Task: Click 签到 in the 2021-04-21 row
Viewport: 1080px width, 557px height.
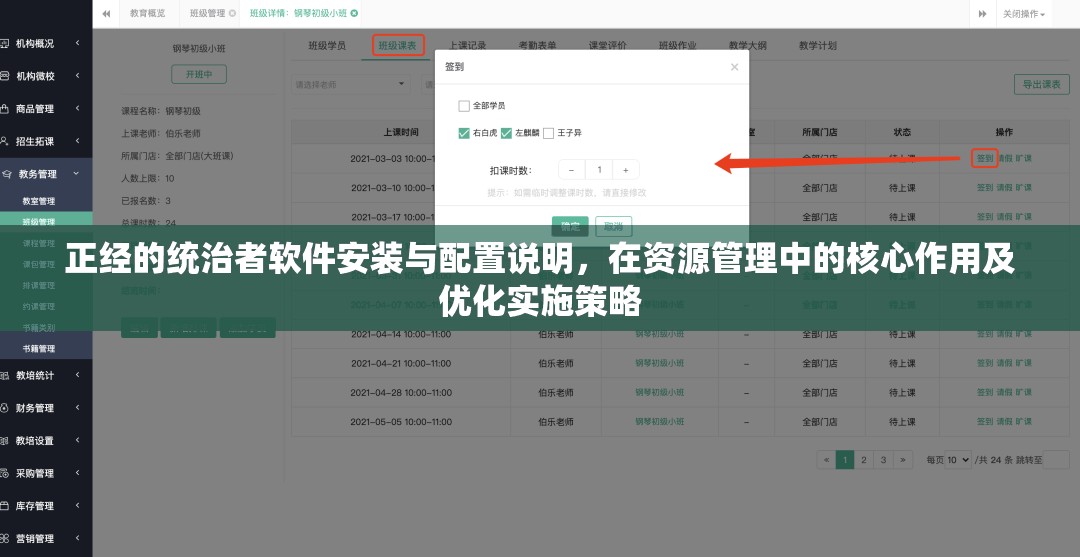Action: pos(985,364)
